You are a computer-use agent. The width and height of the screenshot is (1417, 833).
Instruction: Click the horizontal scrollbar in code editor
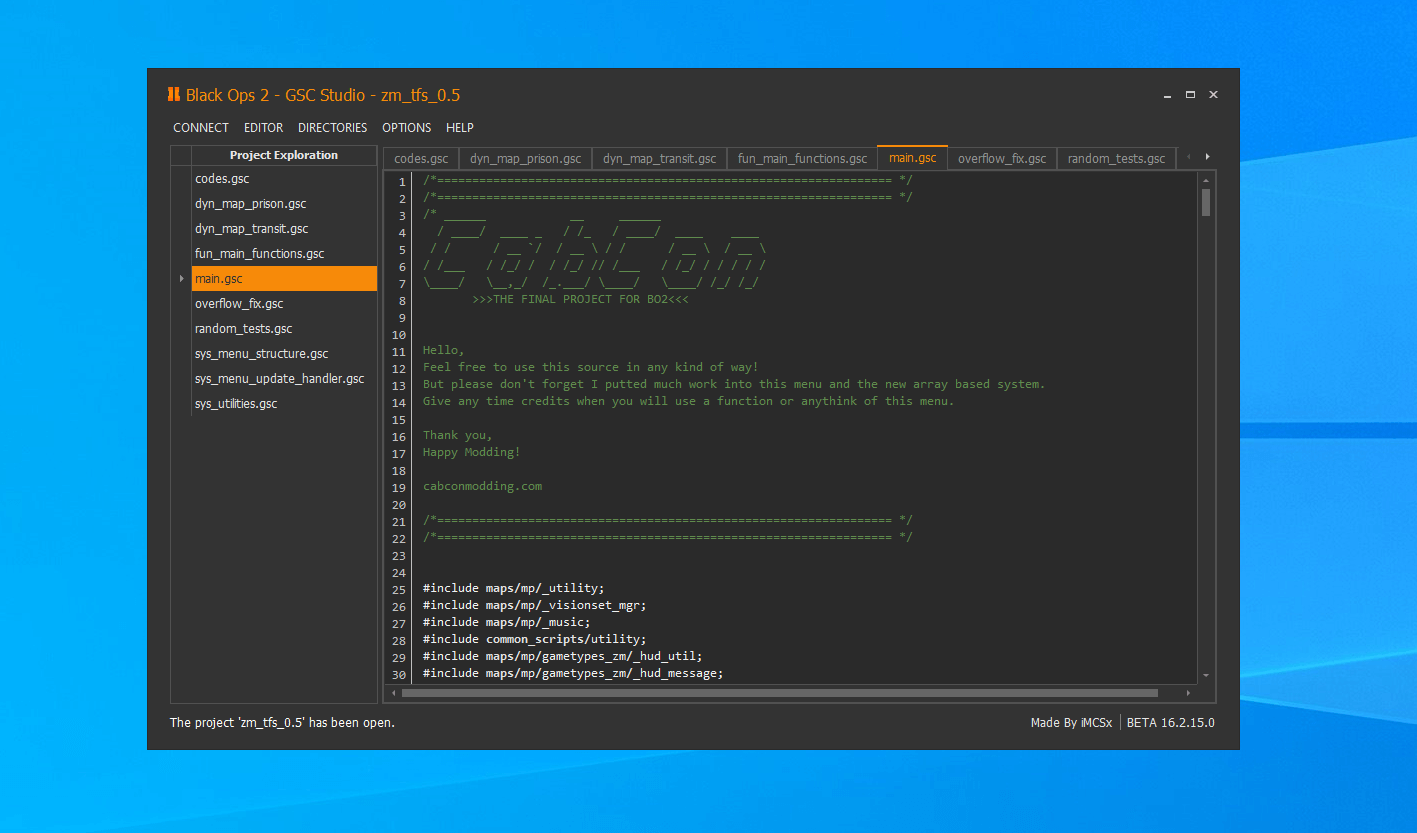click(x=779, y=693)
